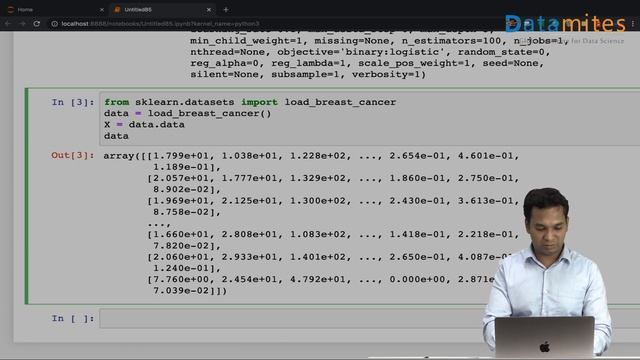Click the empty In [ ]: prompt label

click(73, 318)
